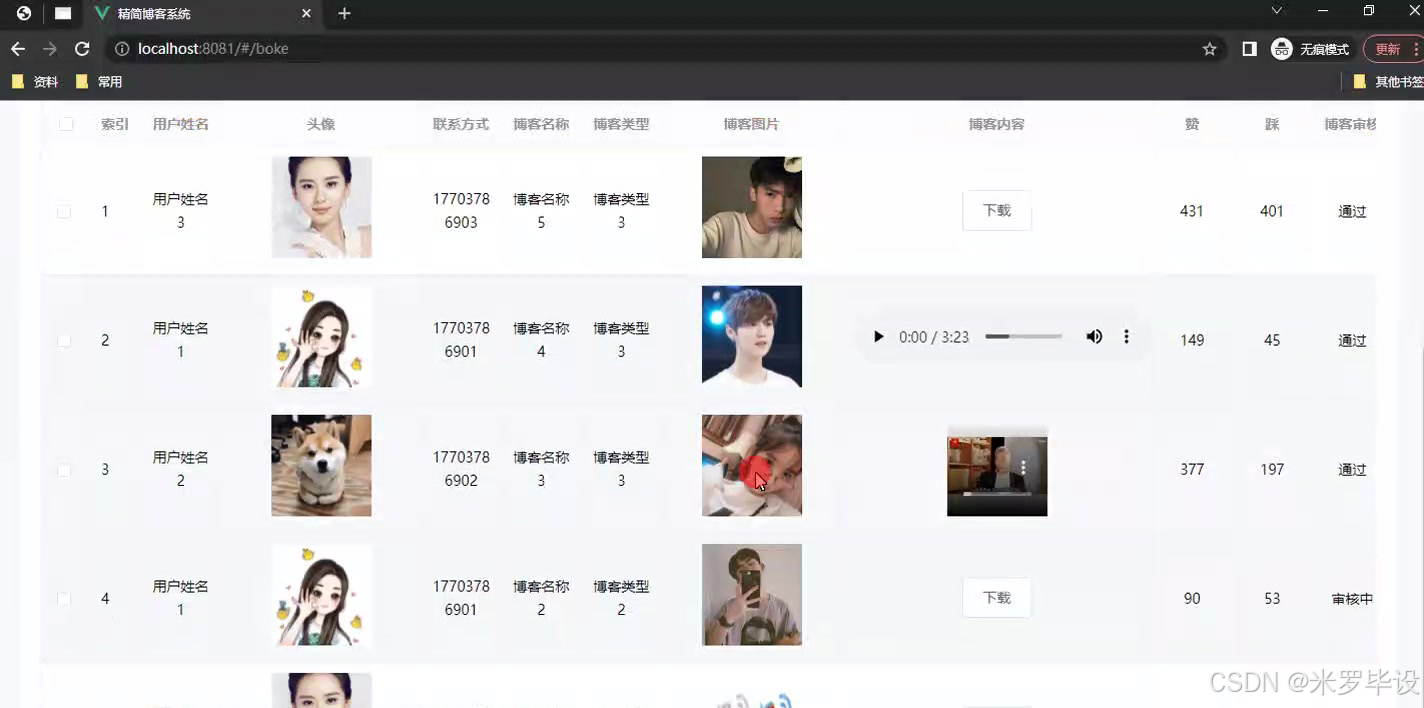Click the 头像 column header
Screen dimensions: 1424x708
321,124
